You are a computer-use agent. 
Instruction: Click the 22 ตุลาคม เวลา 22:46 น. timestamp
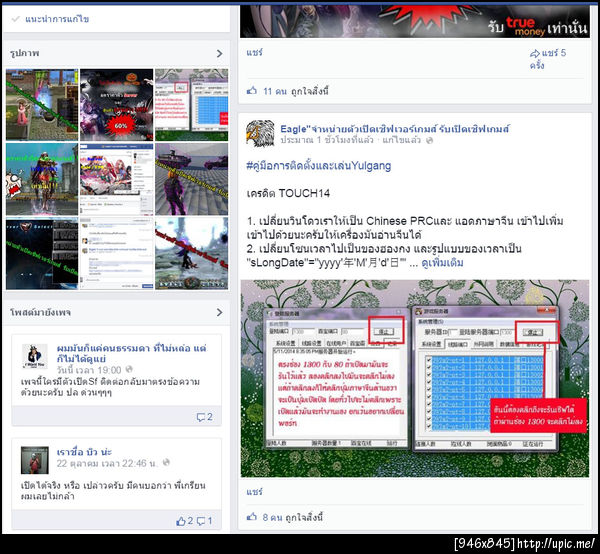pyautogui.click(x=107, y=463)
